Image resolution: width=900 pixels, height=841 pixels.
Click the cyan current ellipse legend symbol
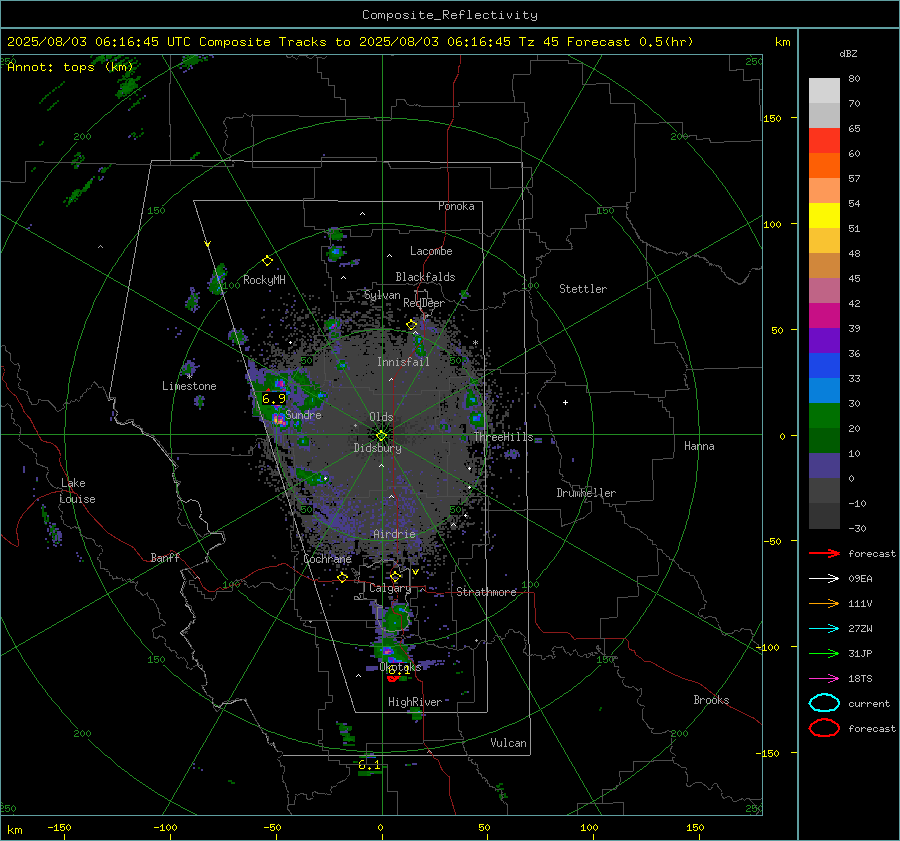point(824,703)
